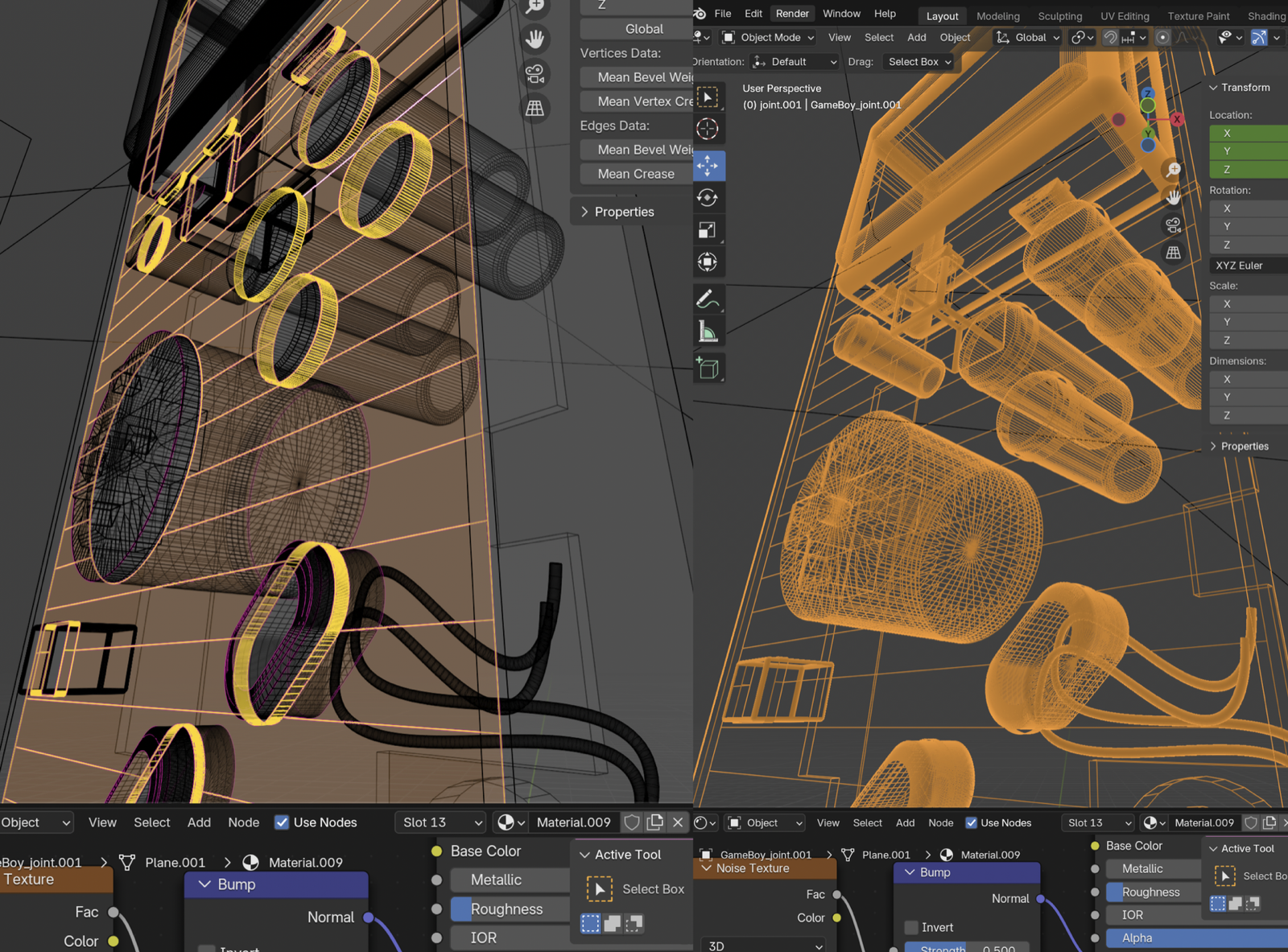Open File menu in right window
Image resolution: width=1288 pixels, height=952 pixels.
pos(723,14)
